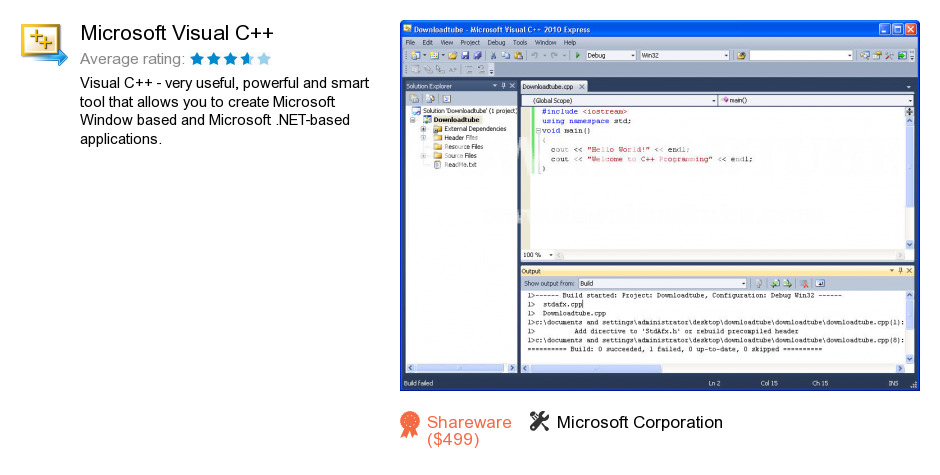Open the File menu

point(410,43)
